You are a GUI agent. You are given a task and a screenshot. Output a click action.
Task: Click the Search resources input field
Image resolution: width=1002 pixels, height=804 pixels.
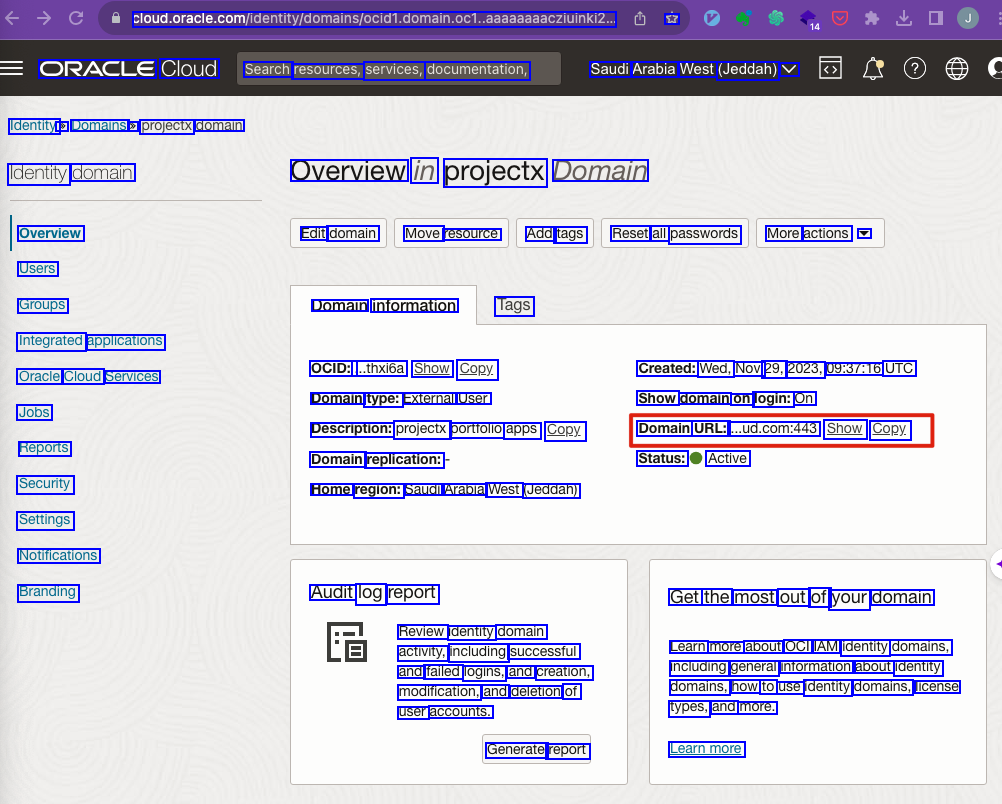(398, 69)
